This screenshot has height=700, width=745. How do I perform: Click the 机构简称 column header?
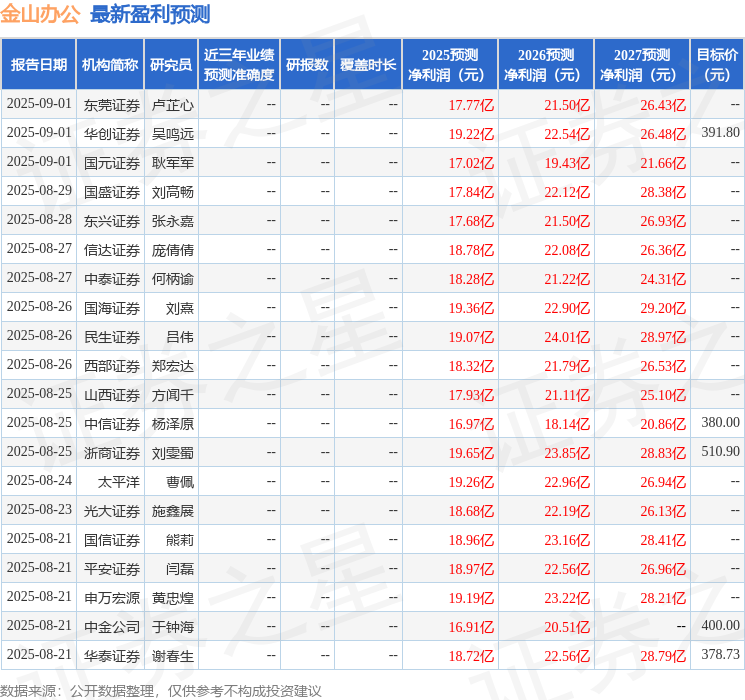(x=110, y=64)
